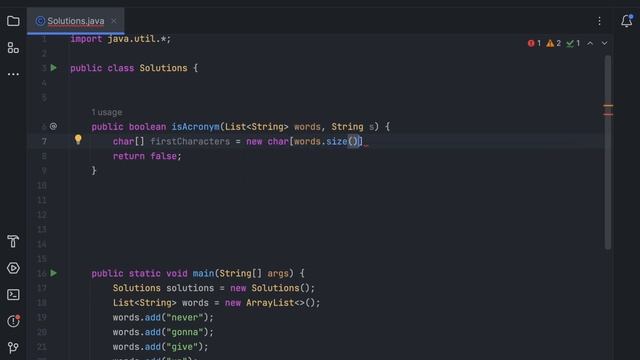Open the Project folder tool window
640x360 pixels.
(x=13, y=21)
